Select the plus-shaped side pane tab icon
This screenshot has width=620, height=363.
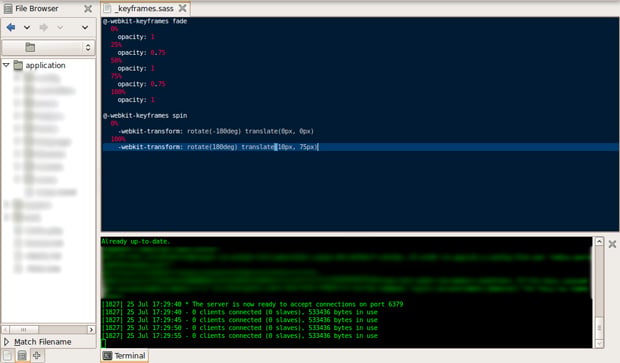37,355
